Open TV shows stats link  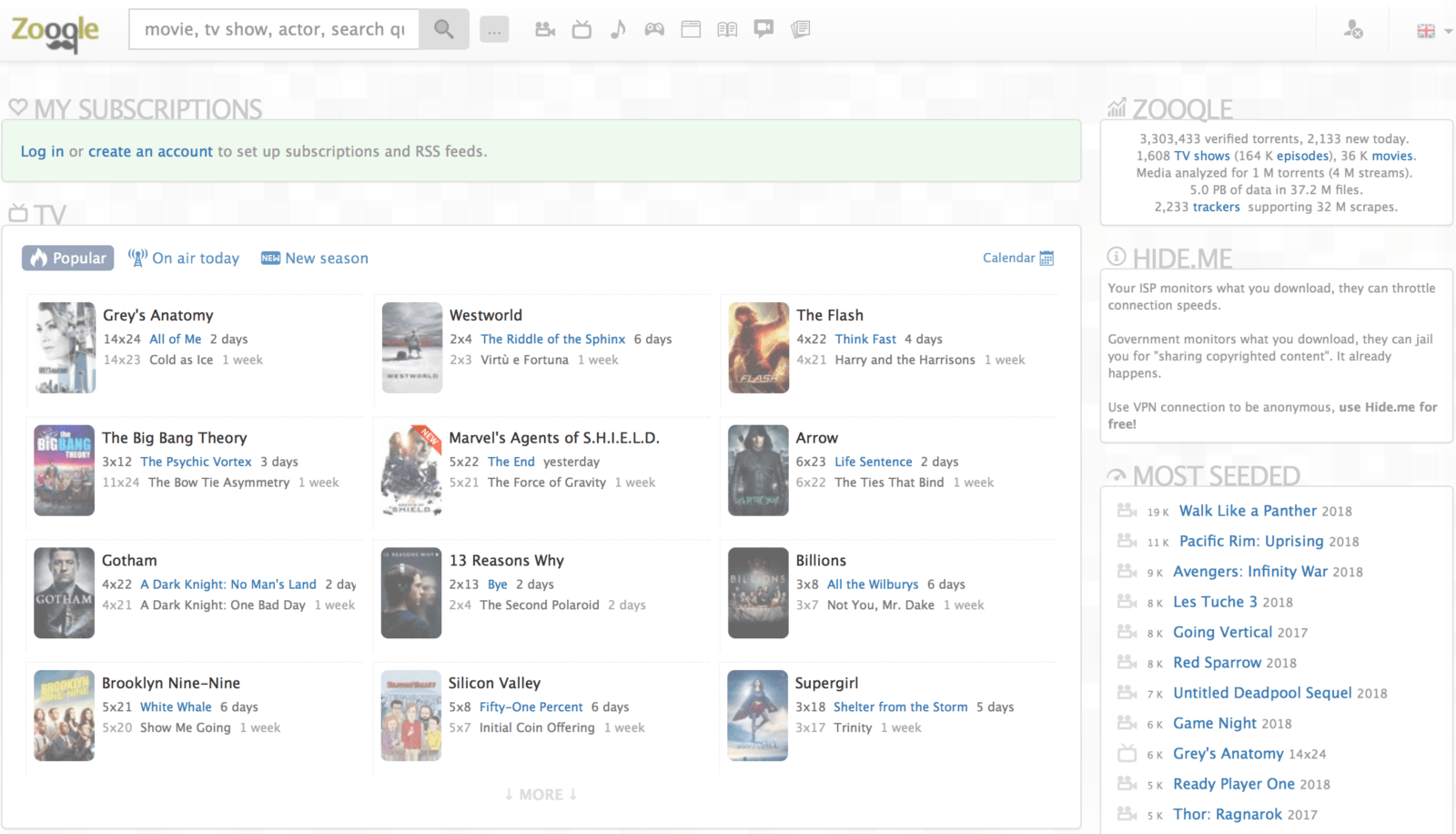[x=1202, y=156]
